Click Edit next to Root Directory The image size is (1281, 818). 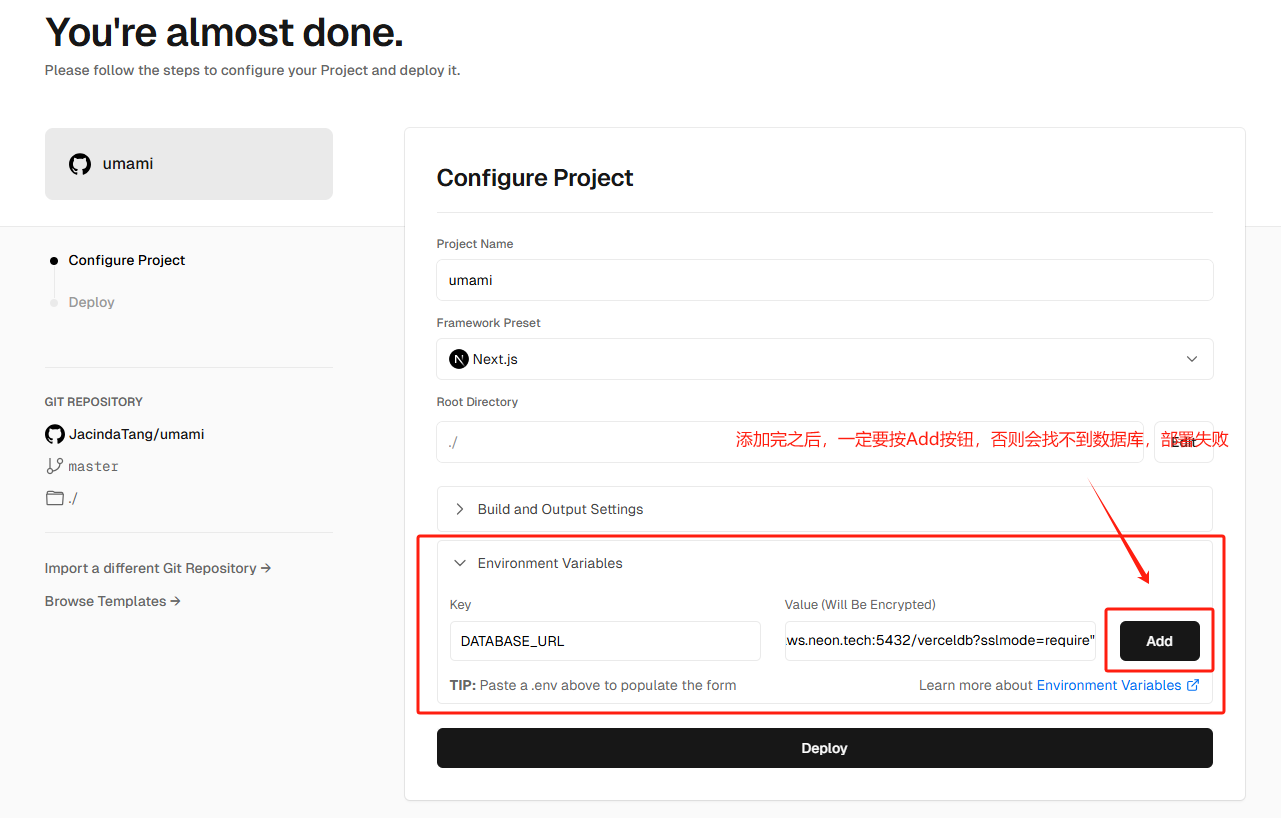tap(1183, 442)
